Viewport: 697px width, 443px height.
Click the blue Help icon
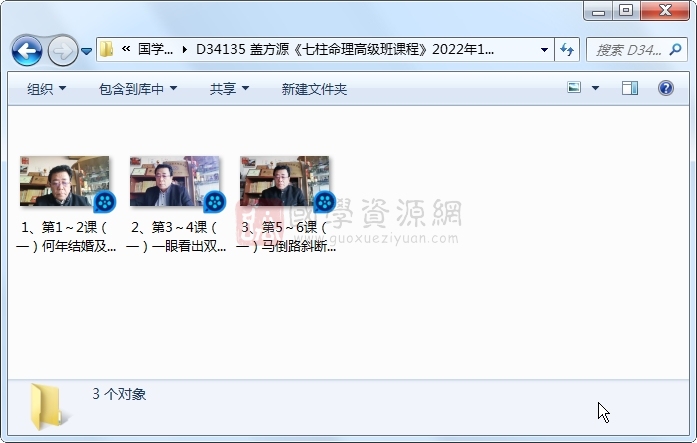tap(665, 88)
